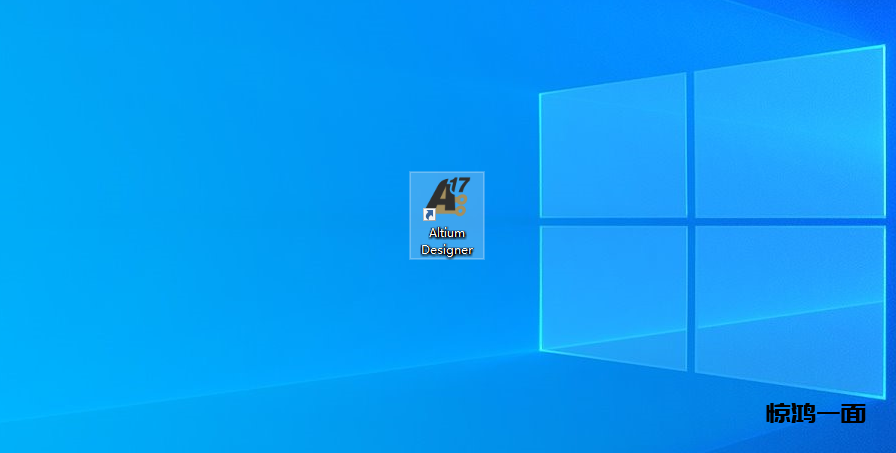The image size is (896, 453).
Task: Click the shortcut arrow overlay on Altium icon
Action: 430,214
